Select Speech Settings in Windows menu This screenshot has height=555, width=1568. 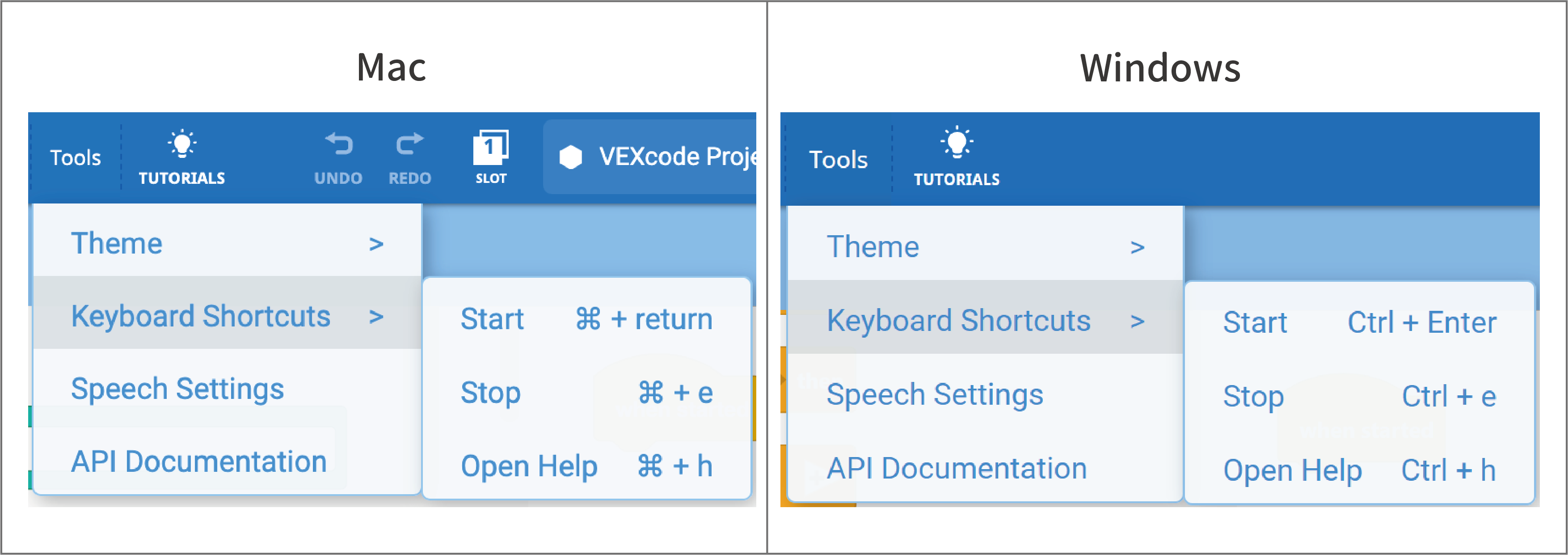[934, 394]
